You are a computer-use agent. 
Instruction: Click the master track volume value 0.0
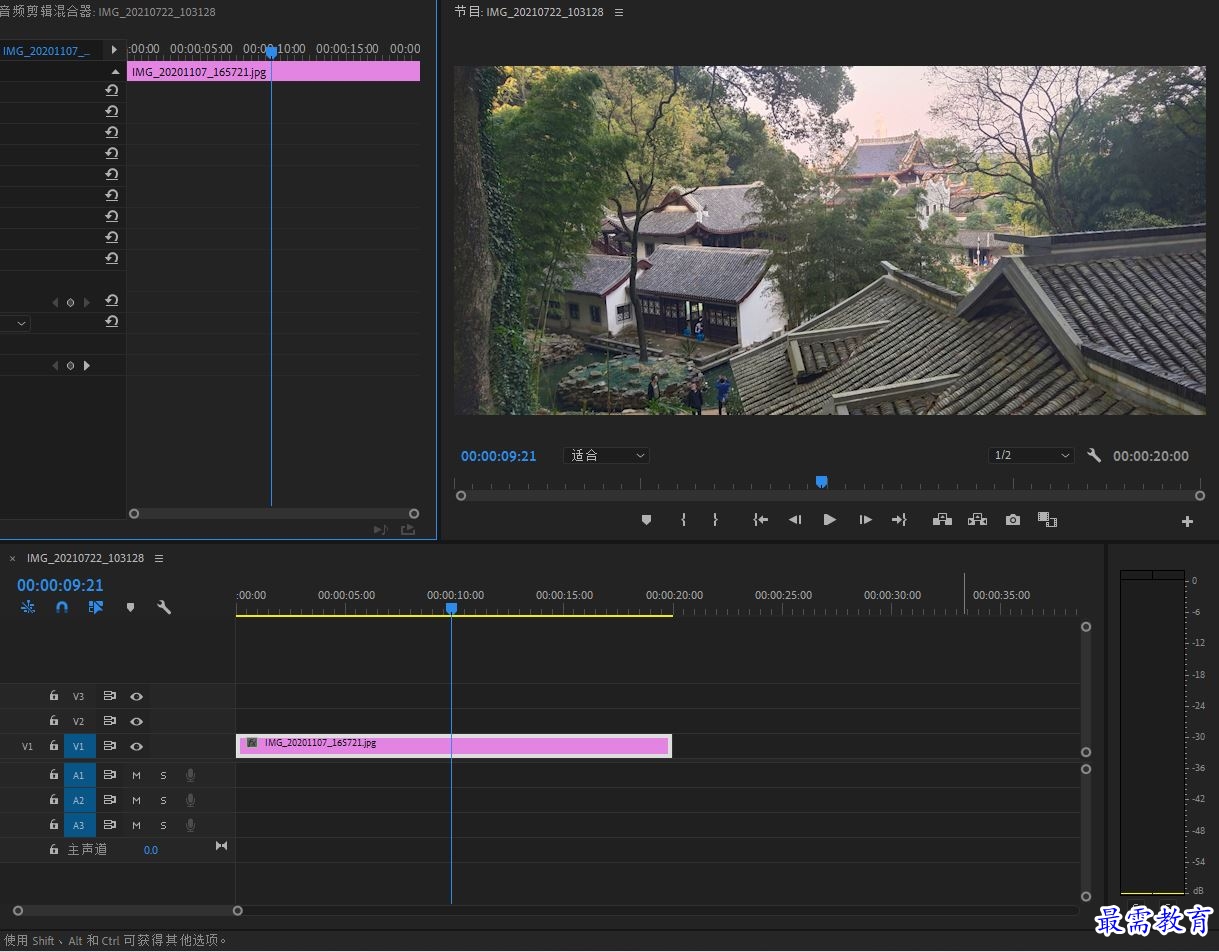150,850
